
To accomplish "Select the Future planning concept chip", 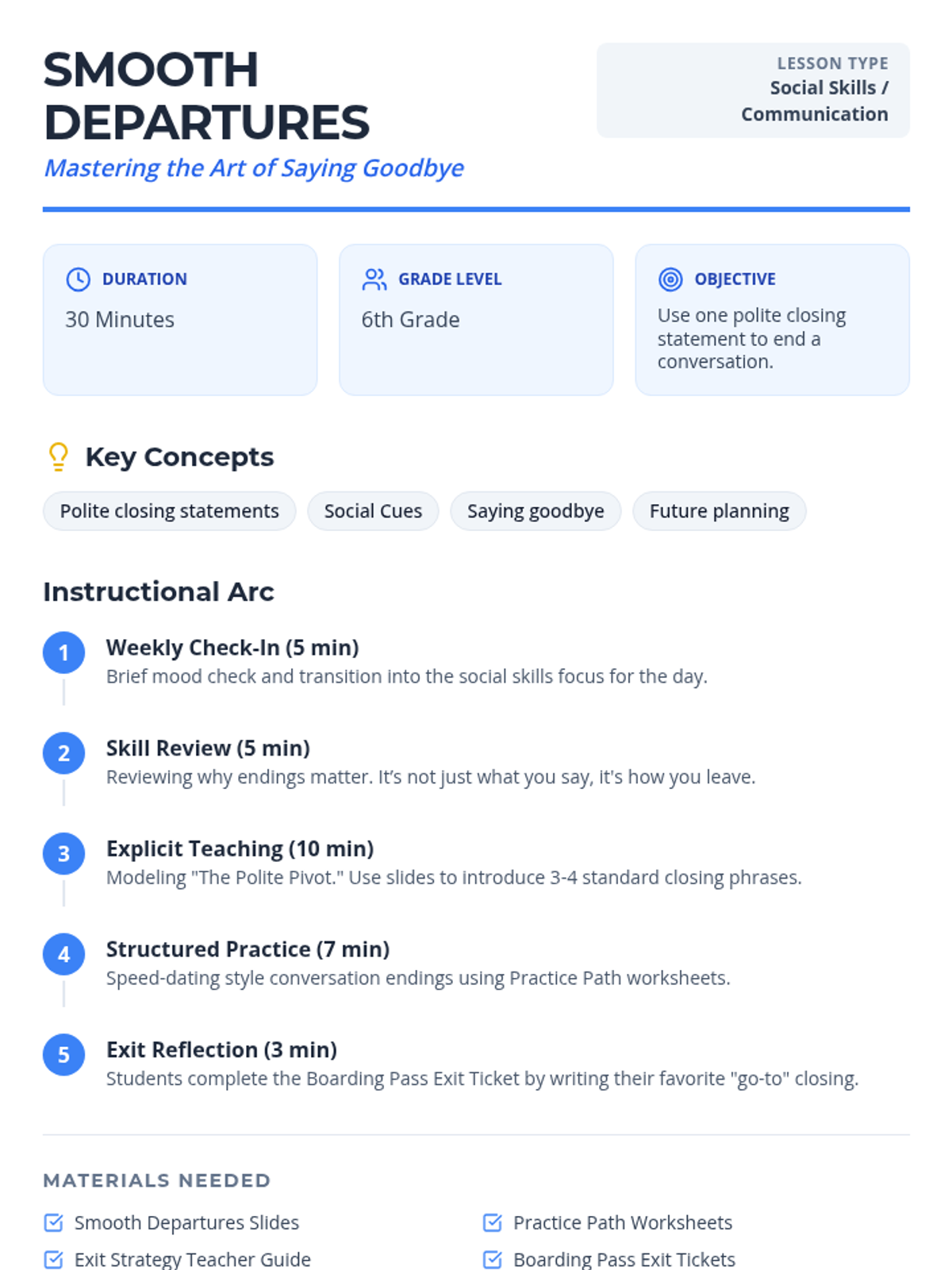I will coord(719,511).
